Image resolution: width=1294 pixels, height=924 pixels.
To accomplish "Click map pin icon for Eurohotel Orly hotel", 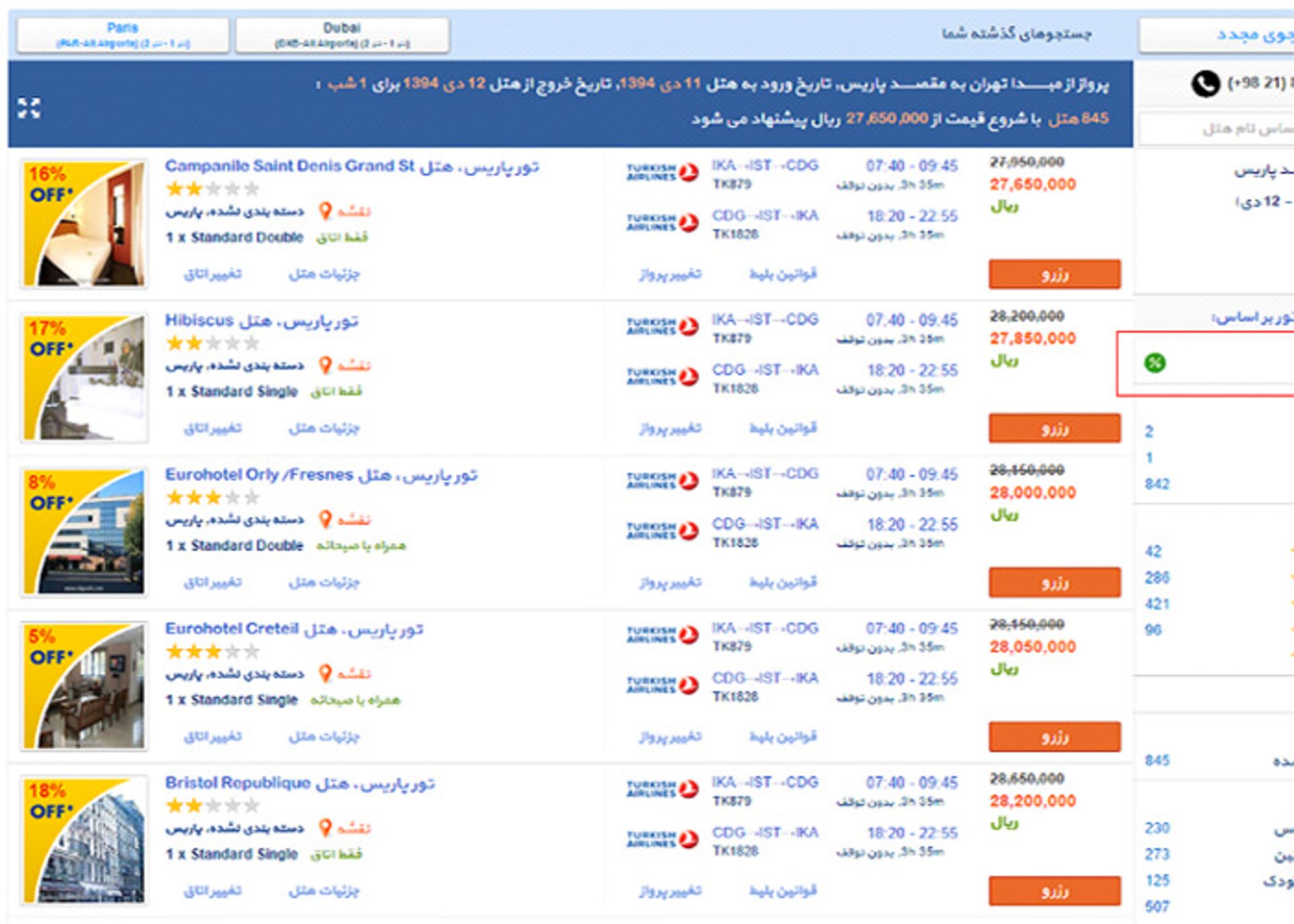I will coord(326,520).
